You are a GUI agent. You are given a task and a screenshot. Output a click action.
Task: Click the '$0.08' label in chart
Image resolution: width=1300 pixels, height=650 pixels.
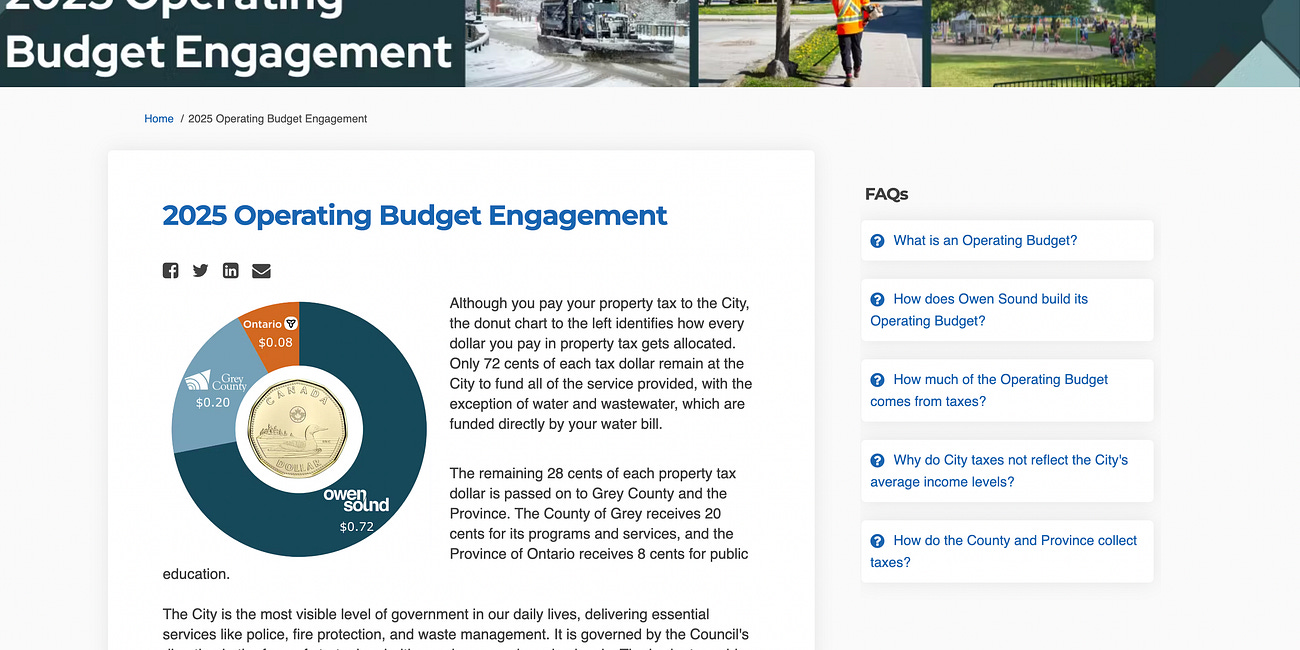pyautogui.click(x=276, y=342)
